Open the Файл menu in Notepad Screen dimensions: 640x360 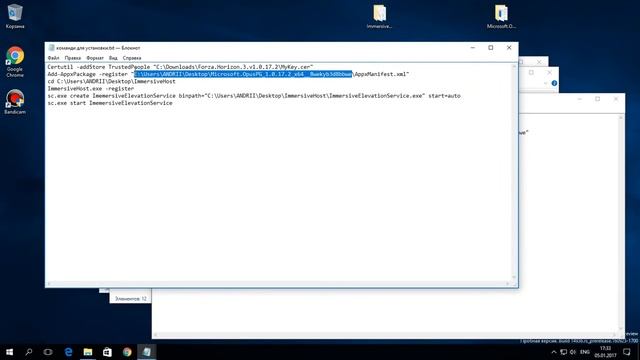[53, 58]
